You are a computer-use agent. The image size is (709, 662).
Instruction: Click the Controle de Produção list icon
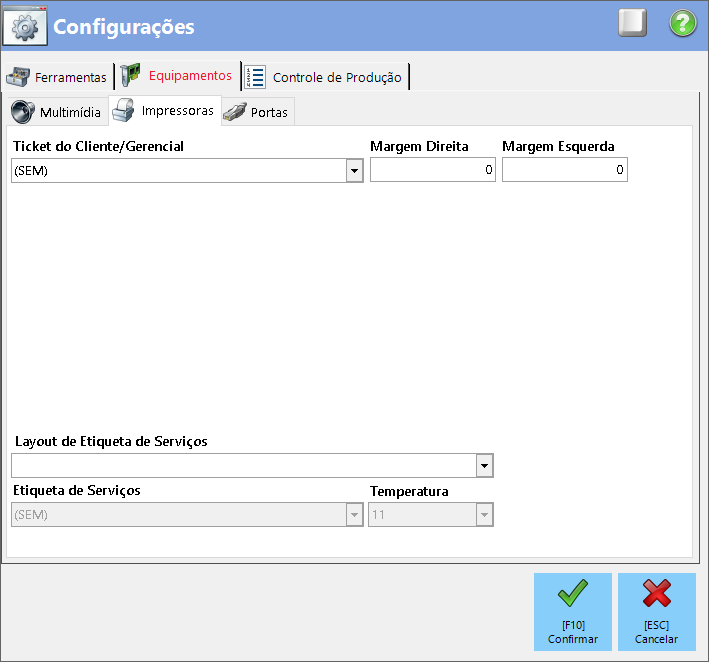(256, 77)
